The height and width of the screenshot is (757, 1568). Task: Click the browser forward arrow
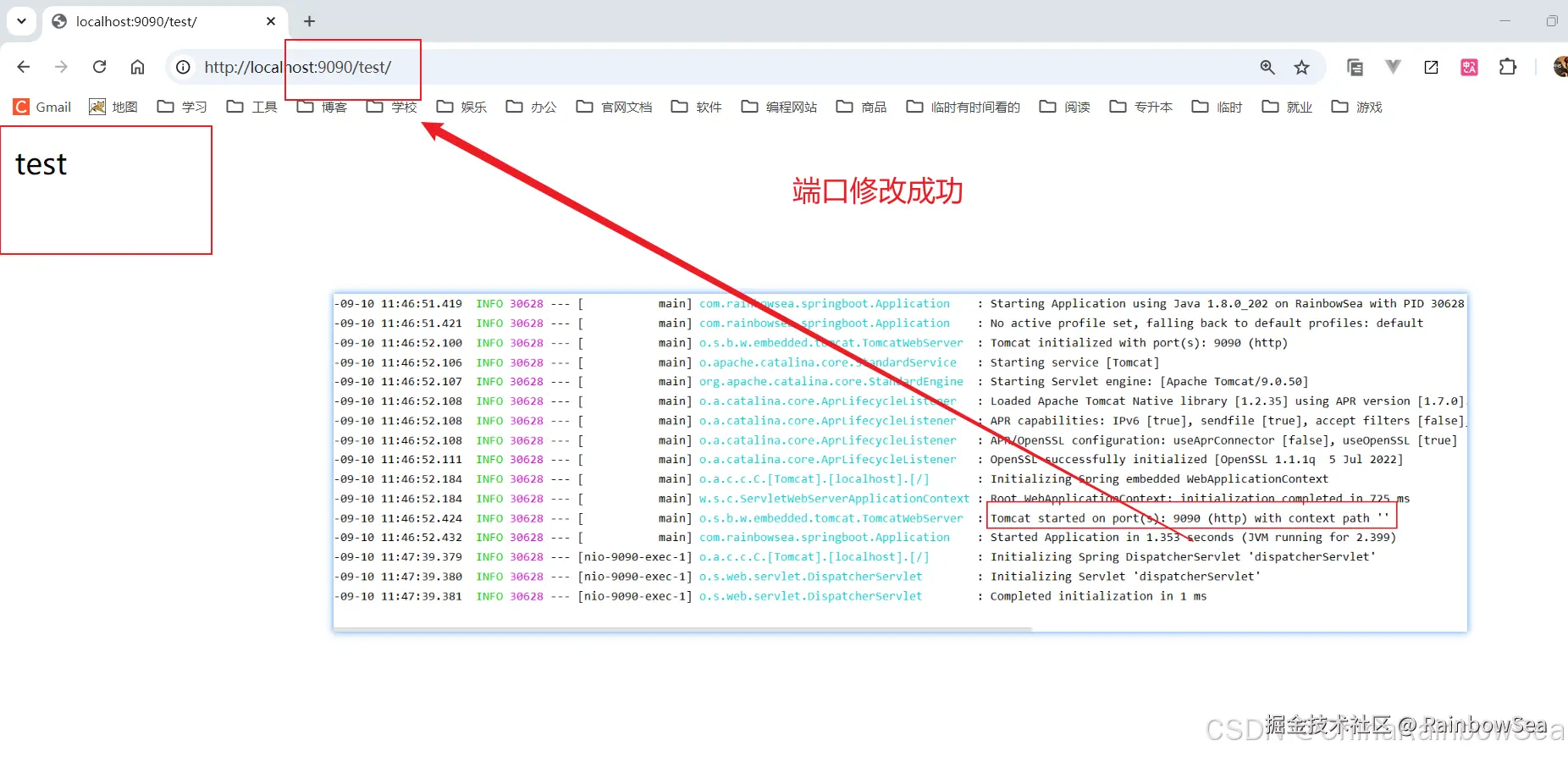61,67
